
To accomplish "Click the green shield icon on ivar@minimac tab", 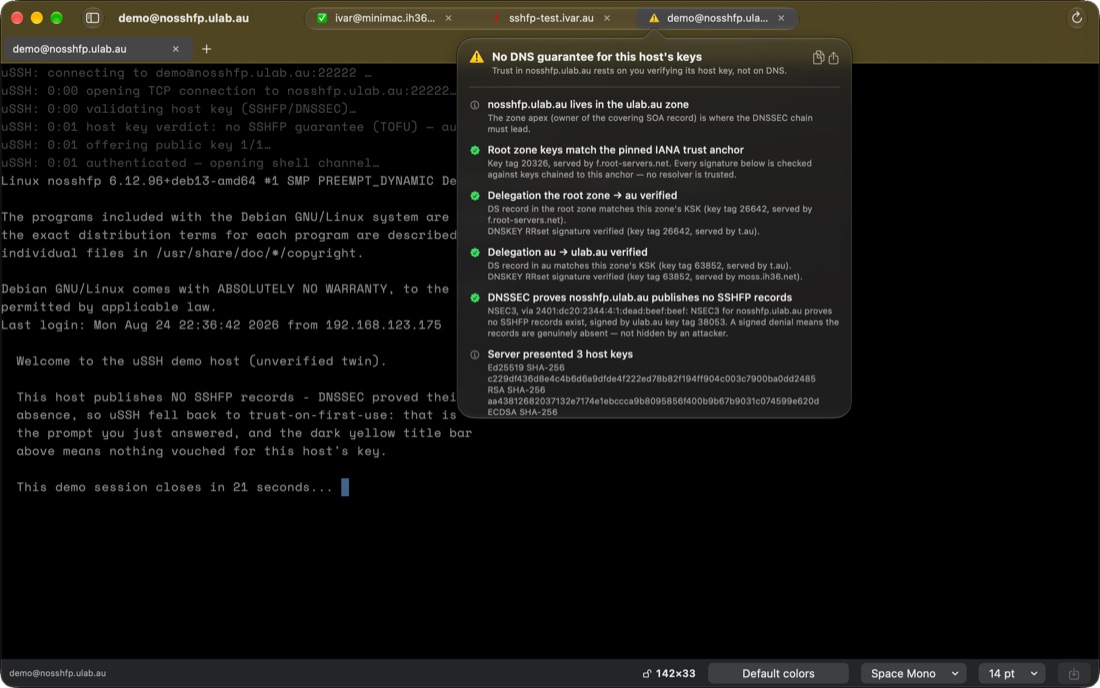I will 322,18.
